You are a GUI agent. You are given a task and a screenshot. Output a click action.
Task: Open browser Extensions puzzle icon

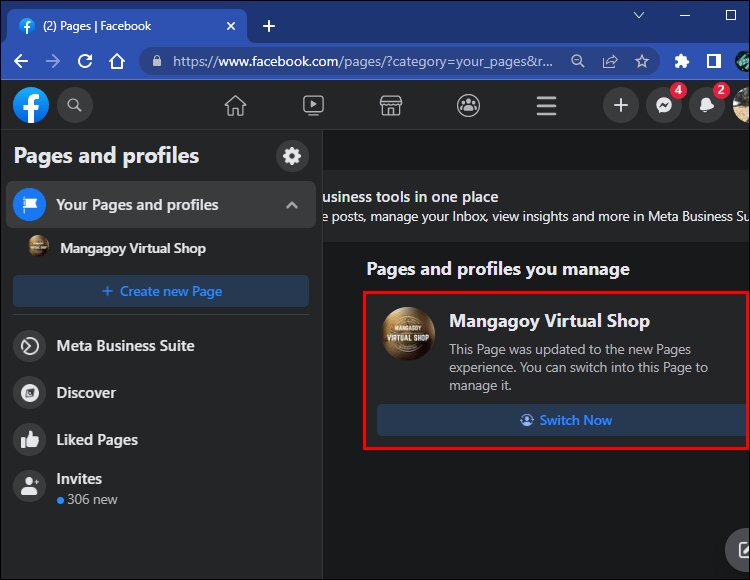(x=682, y=61)
